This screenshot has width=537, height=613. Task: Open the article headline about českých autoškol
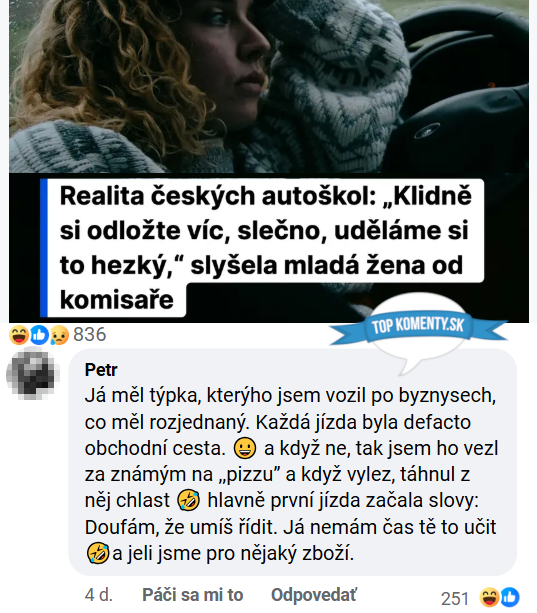point(266,247)
